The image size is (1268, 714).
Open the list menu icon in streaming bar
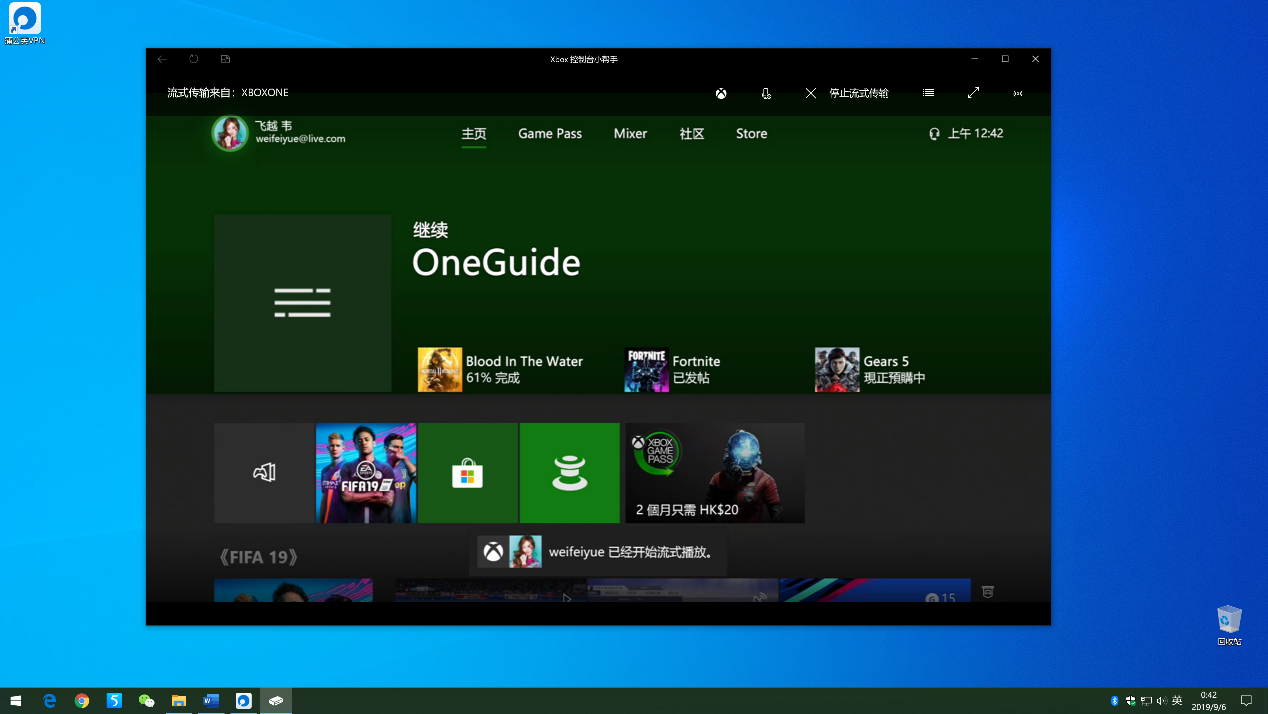929,93
